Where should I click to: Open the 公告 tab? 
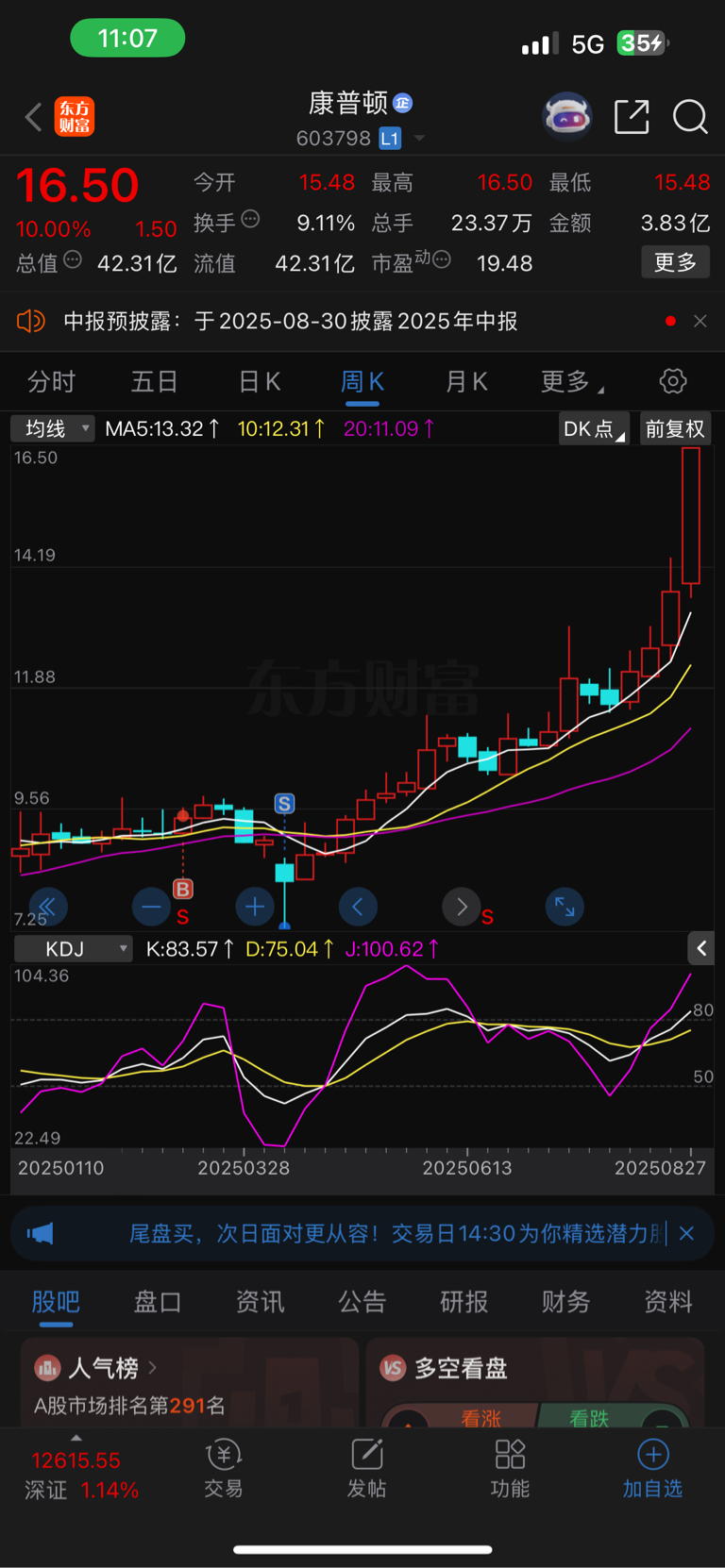362,1302
